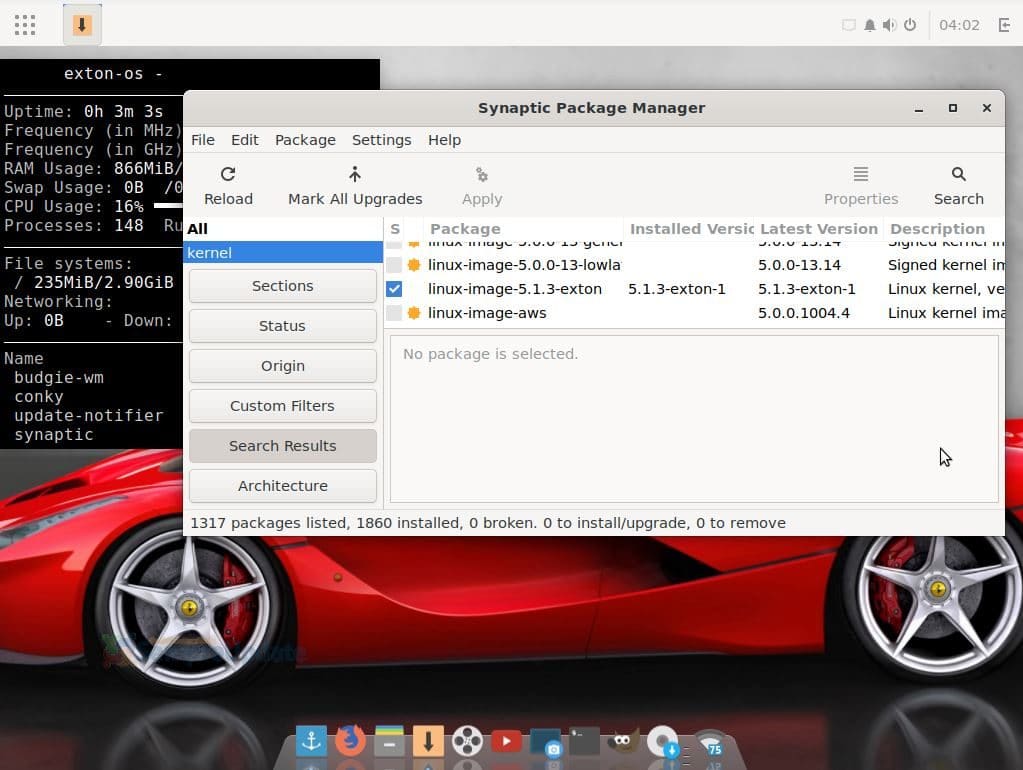The width and height of the screenshot is (1023, 770).
Task: Maximize the Synaptic Package Manager window
Action: point(953,108)
